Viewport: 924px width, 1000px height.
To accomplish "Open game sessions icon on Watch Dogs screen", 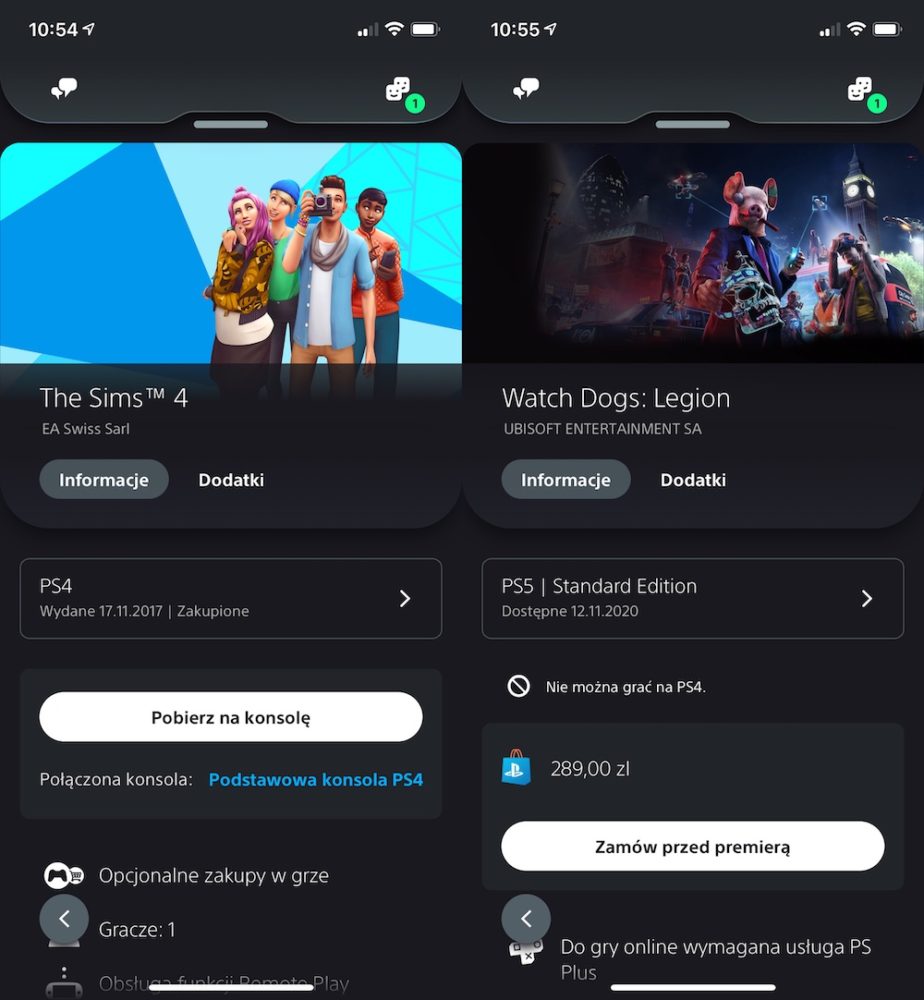I will (x=860, y=89).
